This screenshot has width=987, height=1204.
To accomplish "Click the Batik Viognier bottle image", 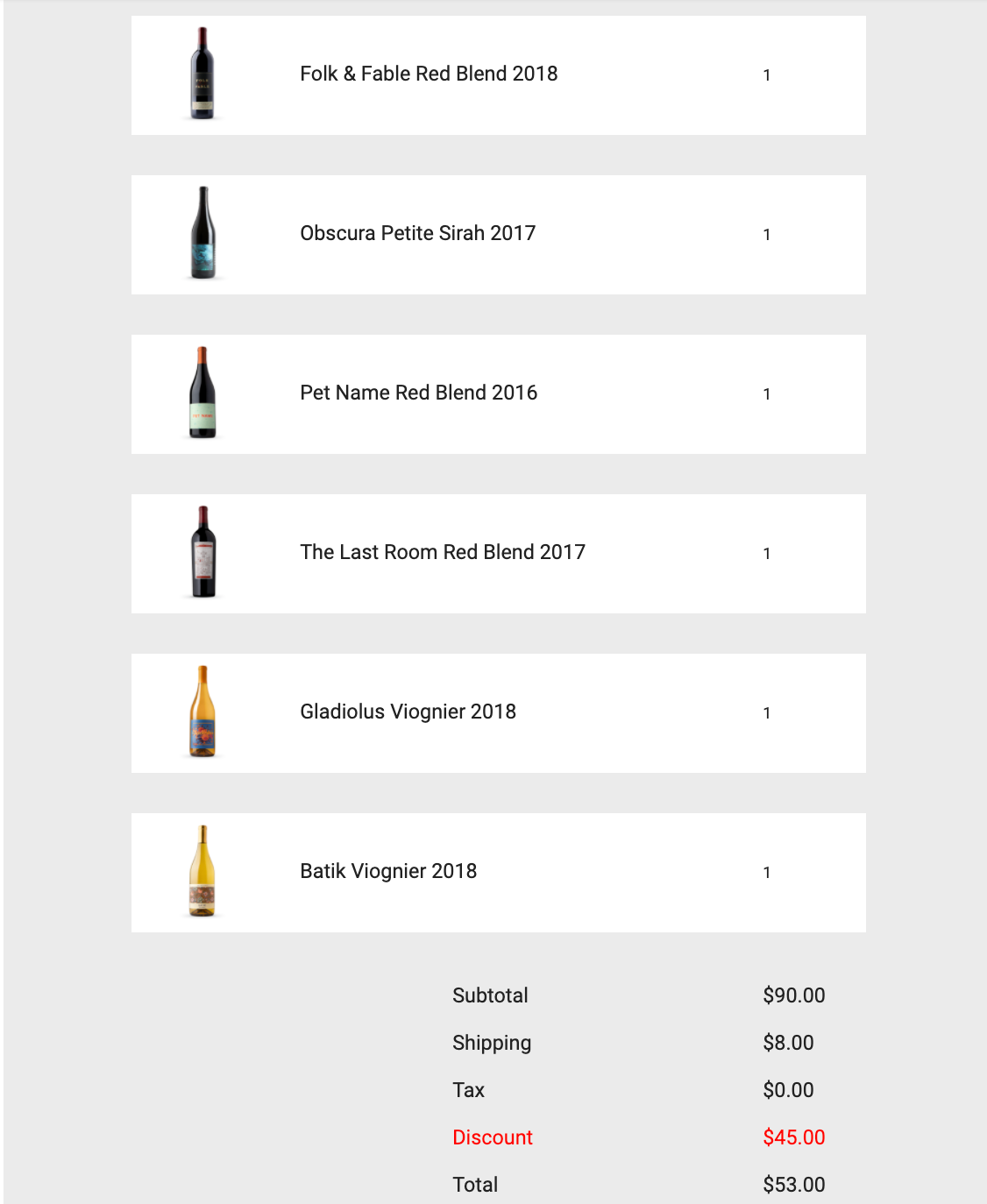I will [x=202, y=871].
